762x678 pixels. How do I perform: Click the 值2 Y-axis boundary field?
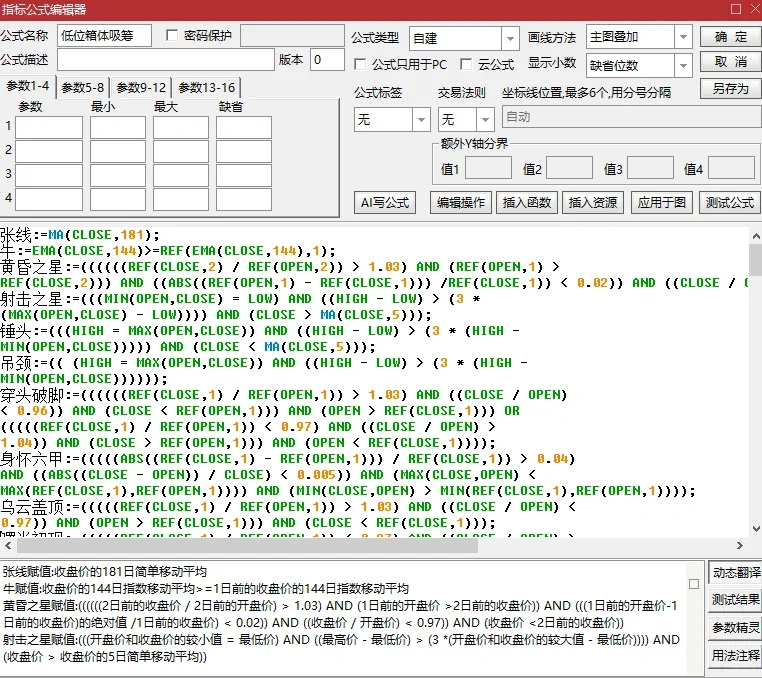pos(570,168)
